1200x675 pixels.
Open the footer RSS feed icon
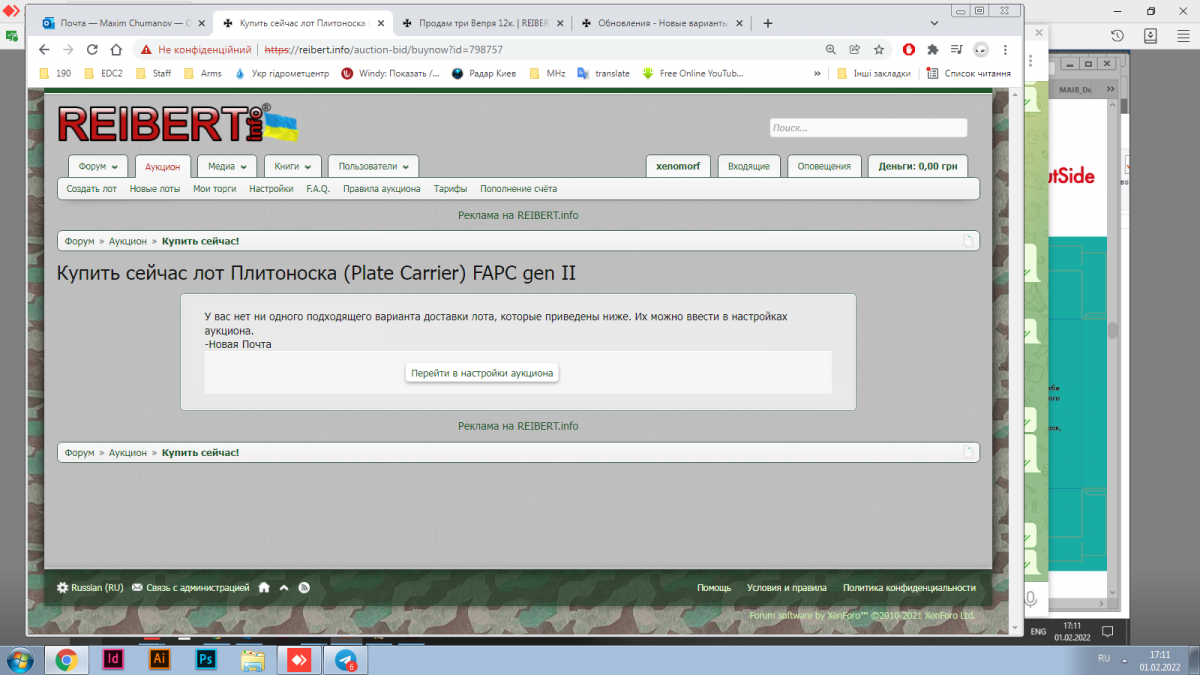304,588
